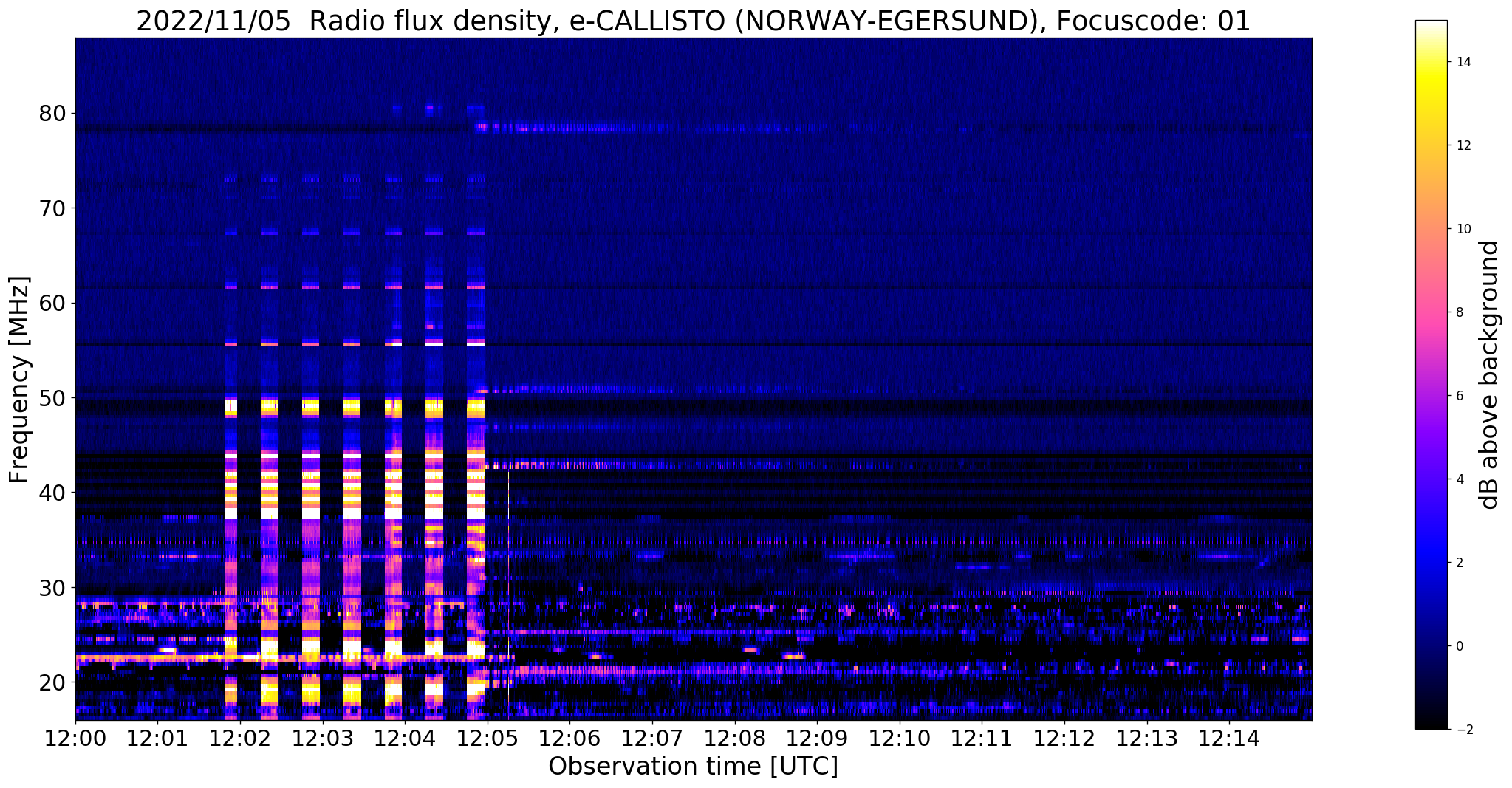Click the 'Frequency [MHz]' axis label

click(x=19, y=380)
